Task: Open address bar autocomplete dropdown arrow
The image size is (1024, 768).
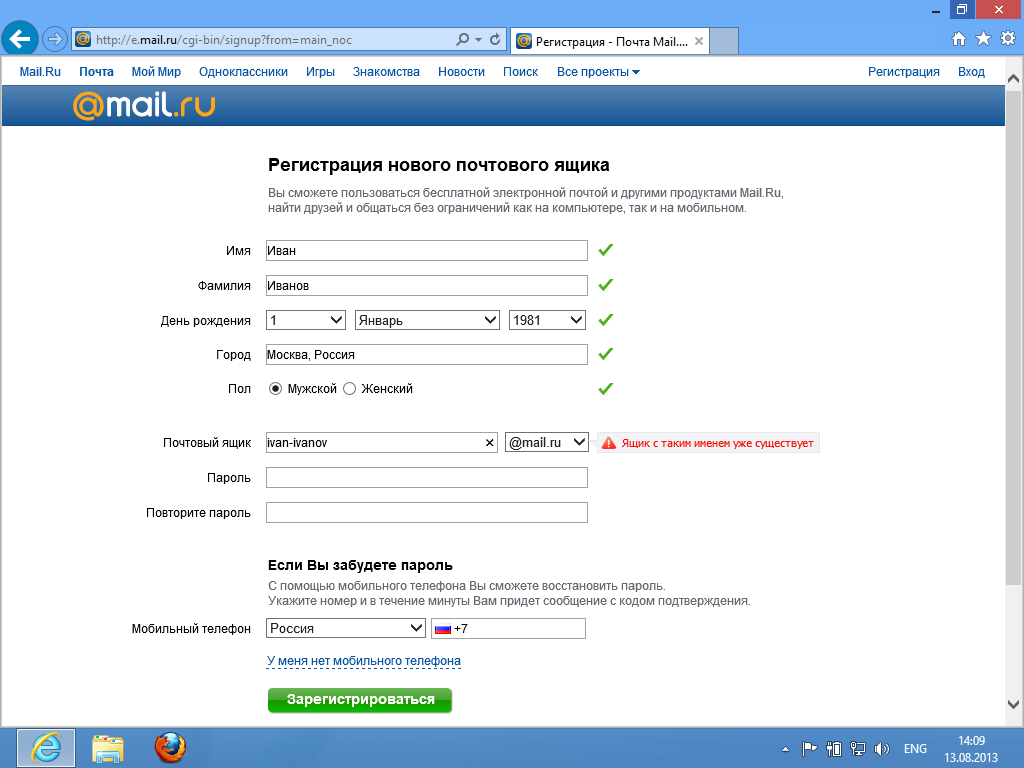Action: point(479,40)
